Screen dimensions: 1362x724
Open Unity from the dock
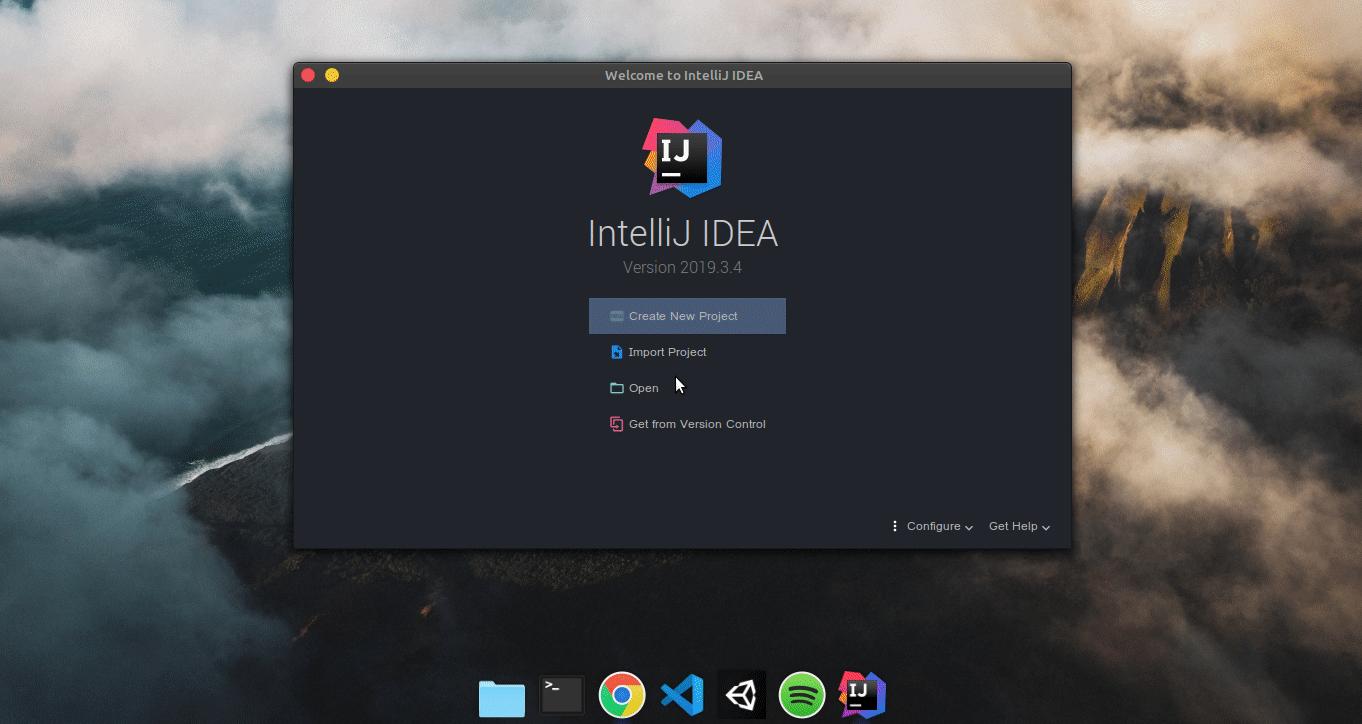pos(742,694)
